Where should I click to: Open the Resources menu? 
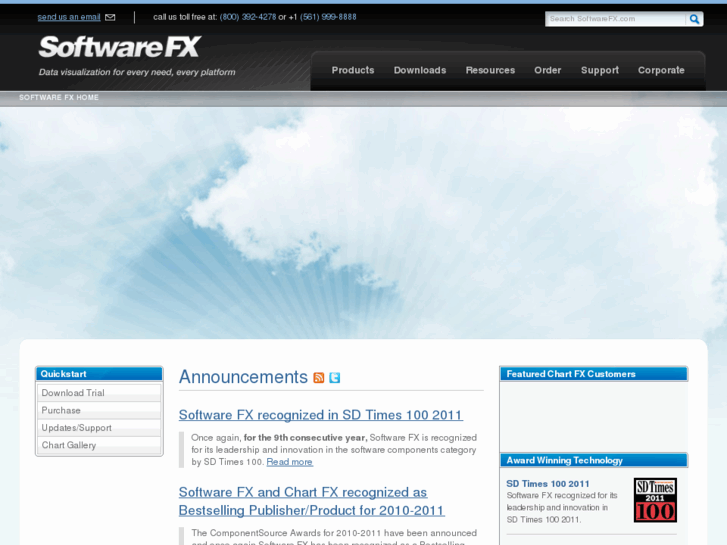click(x=490, y=70)
